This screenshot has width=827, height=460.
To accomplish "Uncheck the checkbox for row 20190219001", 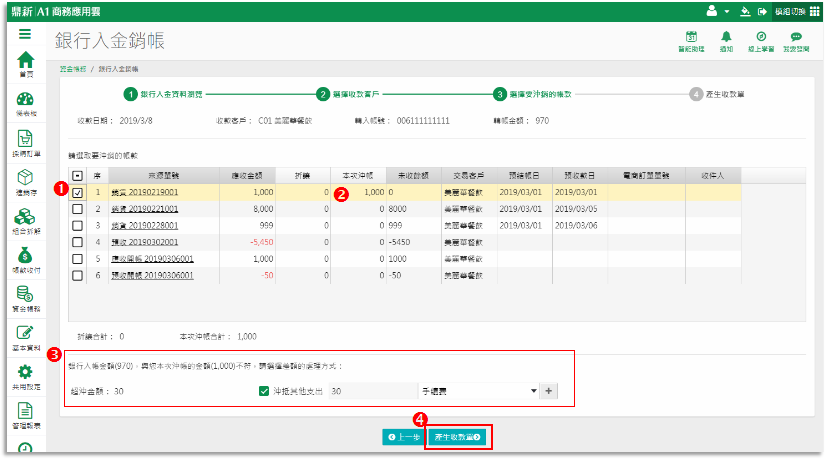I will (x=78, y=193).
